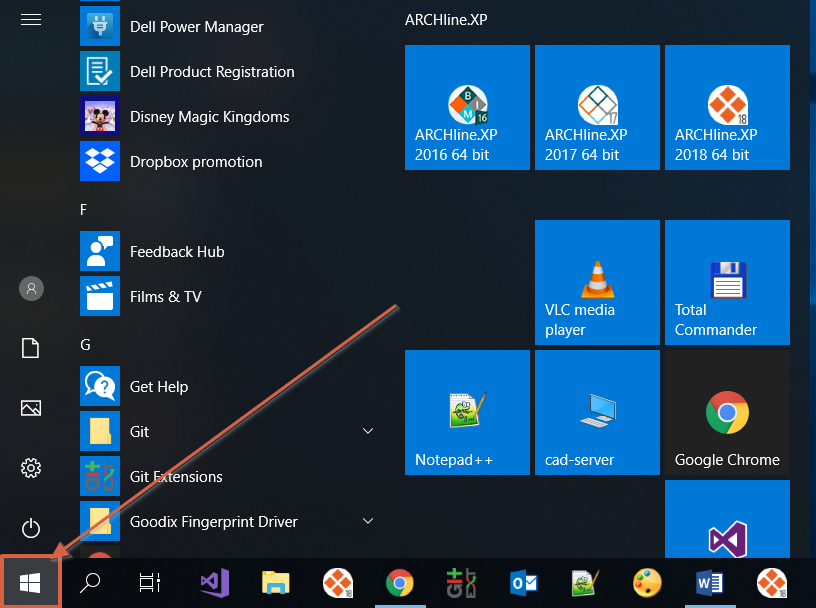Screen dimensions: 816x608
Task: Click the F letter header in app list
Action: (x=83, y=210)
